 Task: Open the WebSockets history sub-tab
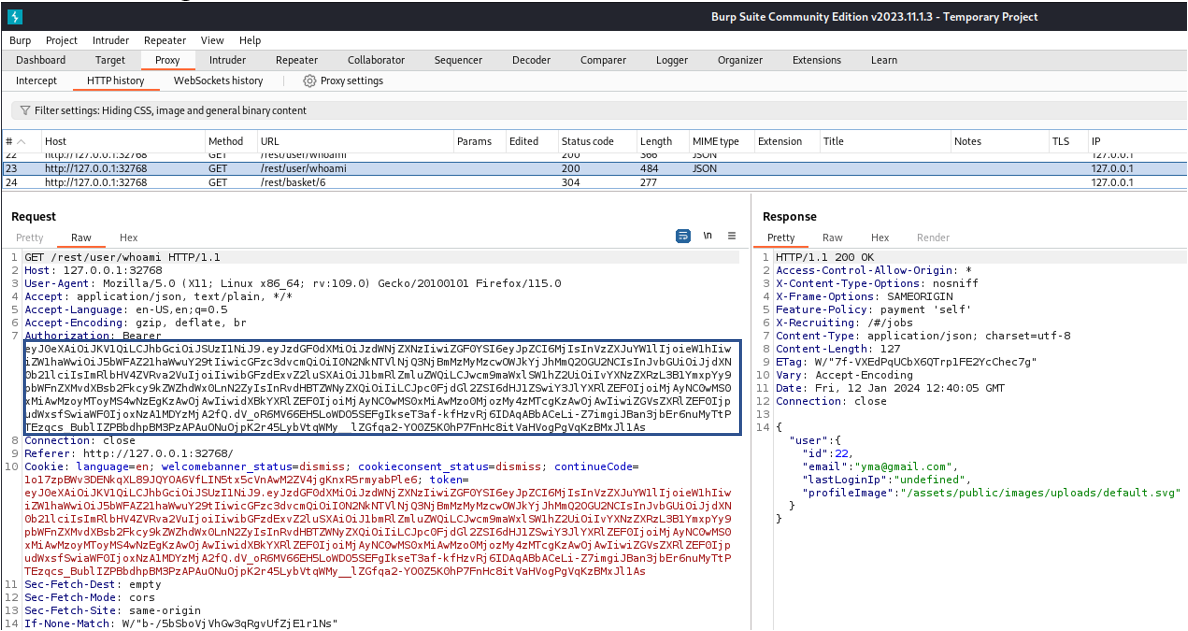click(218, 80)
